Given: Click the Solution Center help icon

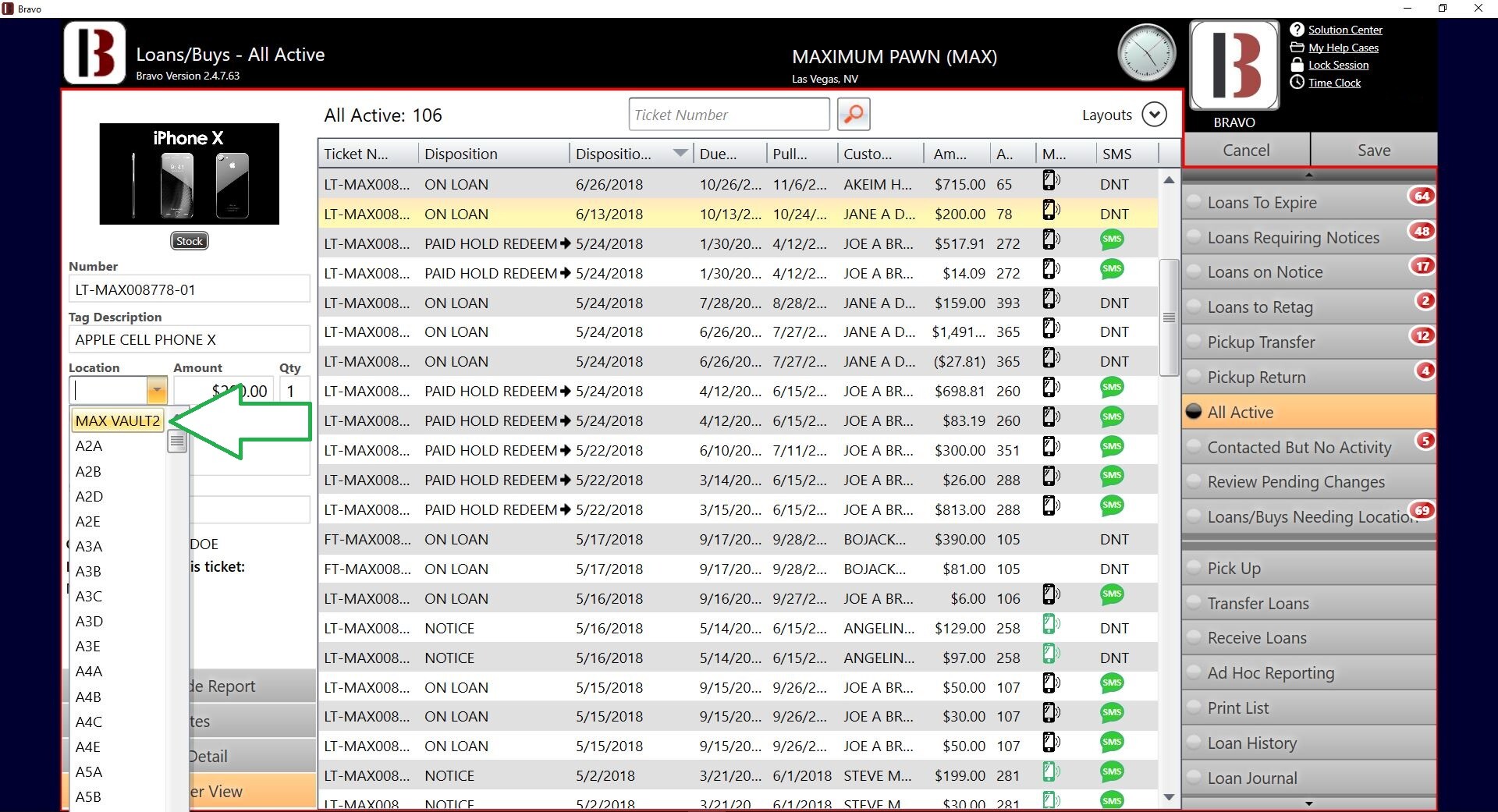Looking at the screenshot, I should [x=1297, y=30].
